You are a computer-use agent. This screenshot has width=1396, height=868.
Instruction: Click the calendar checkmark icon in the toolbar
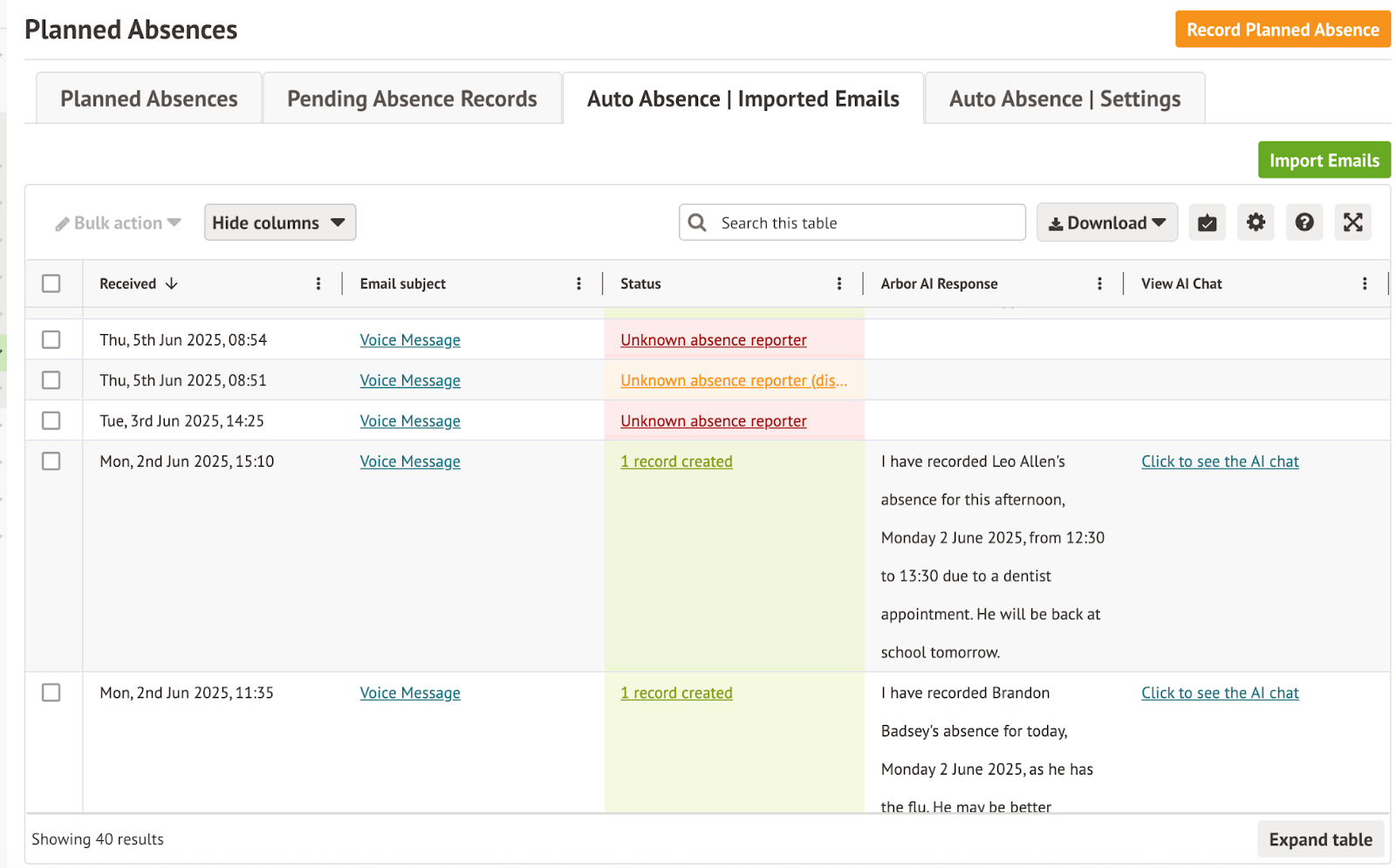[x=1207, y=222]
